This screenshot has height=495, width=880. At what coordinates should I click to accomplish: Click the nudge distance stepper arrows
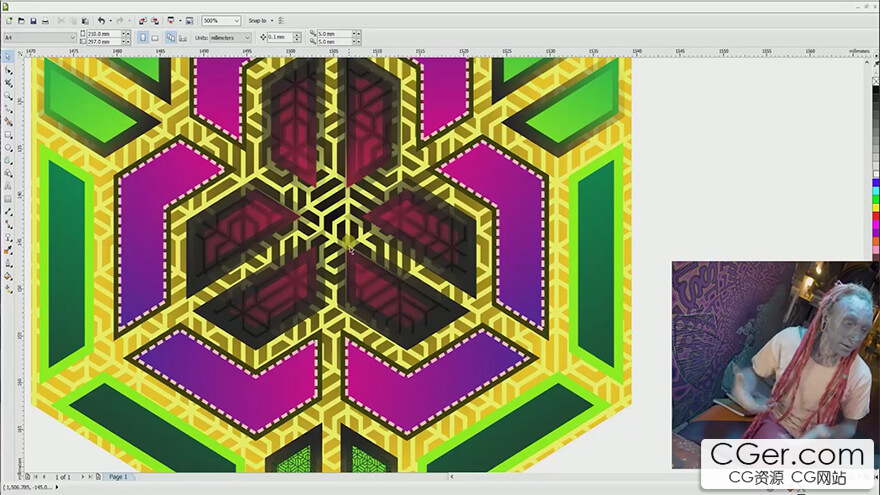coord(297,37)
